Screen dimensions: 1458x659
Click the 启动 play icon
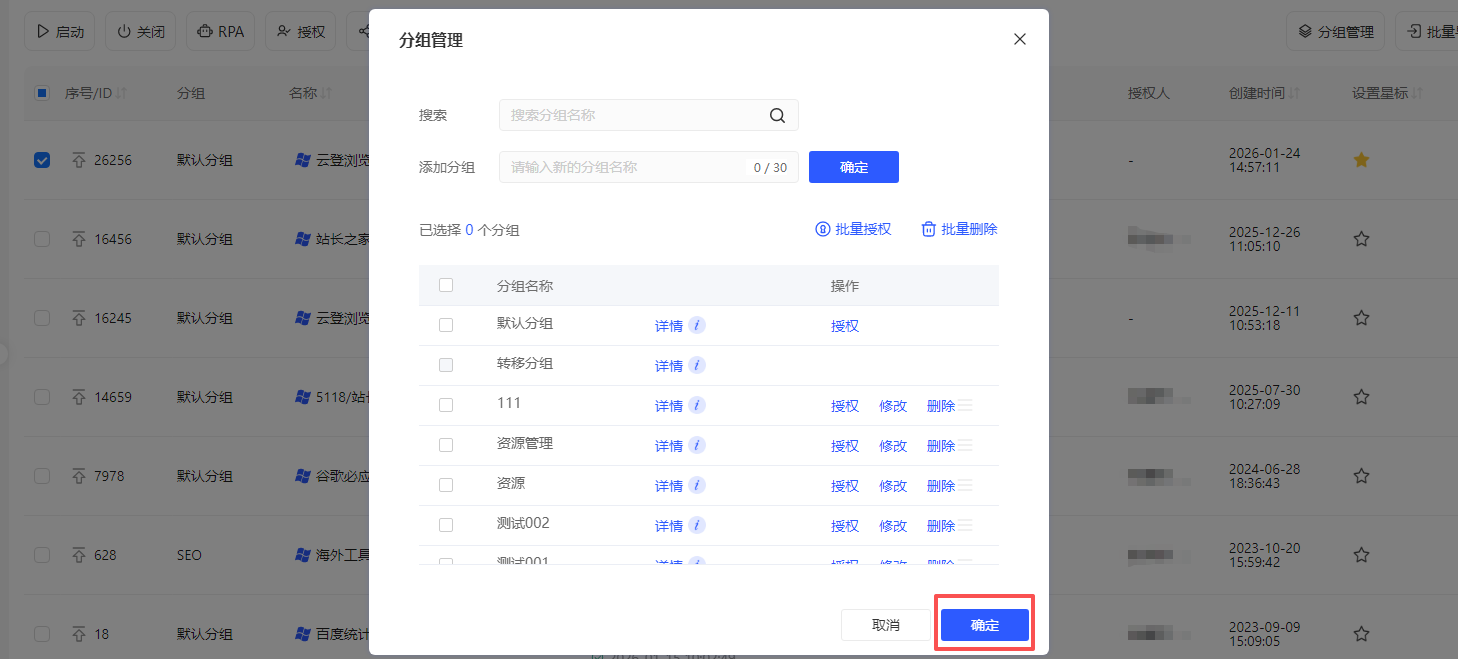pos(42,31)
